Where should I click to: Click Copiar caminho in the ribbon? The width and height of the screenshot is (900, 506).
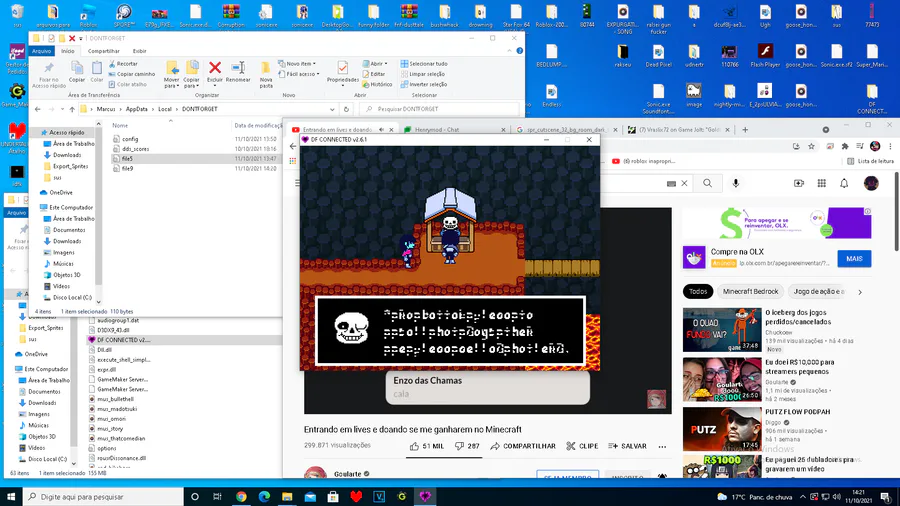132,74
